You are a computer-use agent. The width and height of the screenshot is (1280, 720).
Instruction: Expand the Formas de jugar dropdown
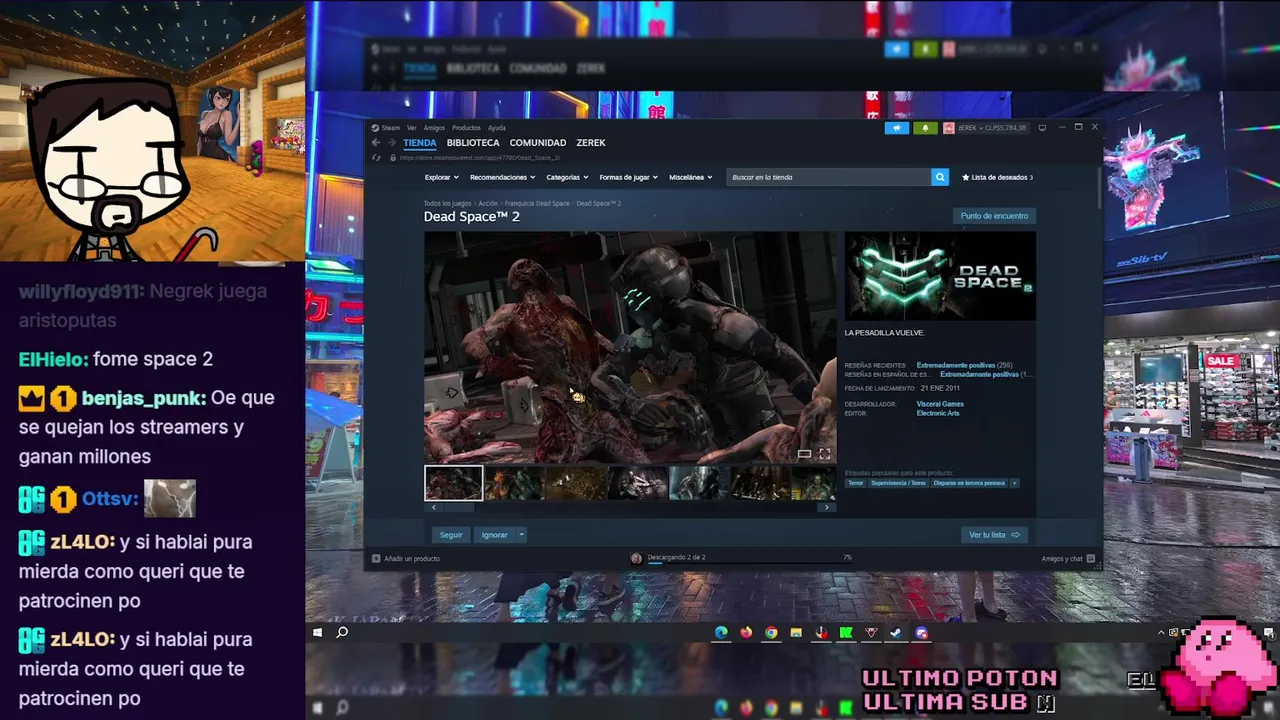click(628, 177)
